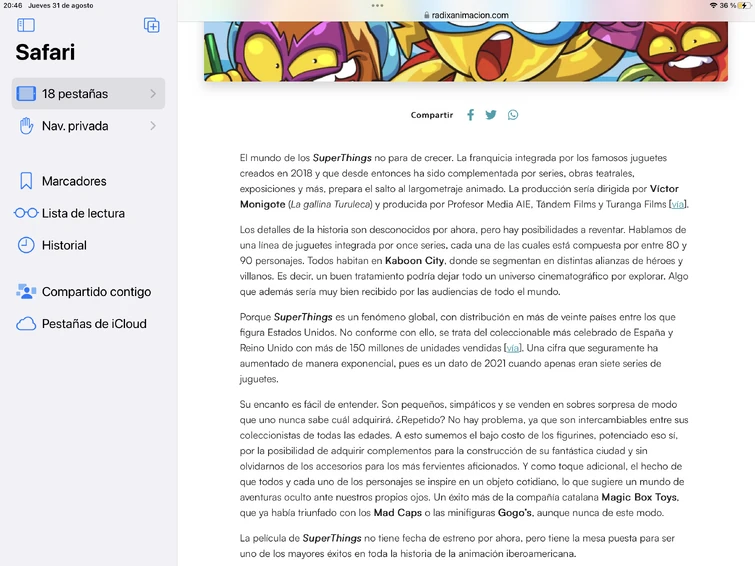Click the bold text Magic Box Toys

[639, 497]
